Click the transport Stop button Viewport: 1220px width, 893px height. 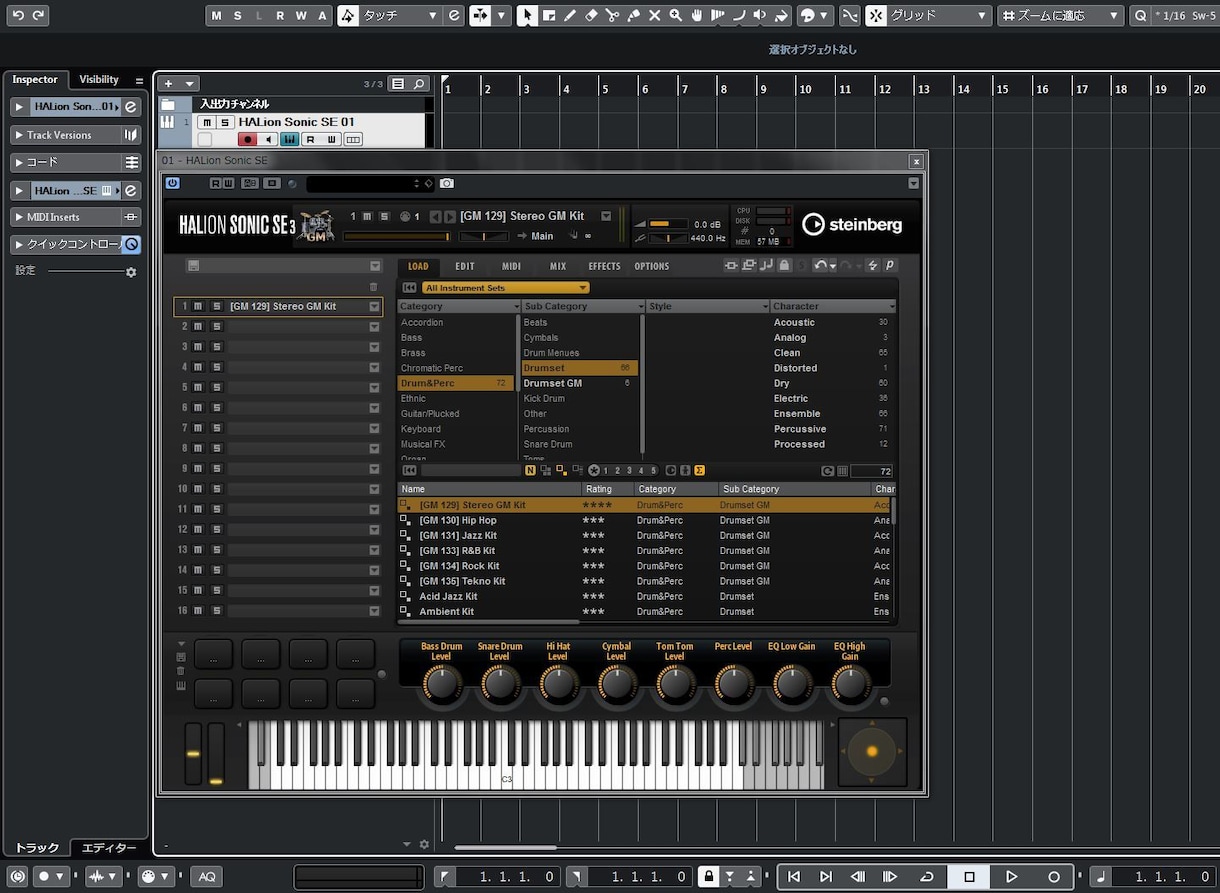[x=969, y=877]
